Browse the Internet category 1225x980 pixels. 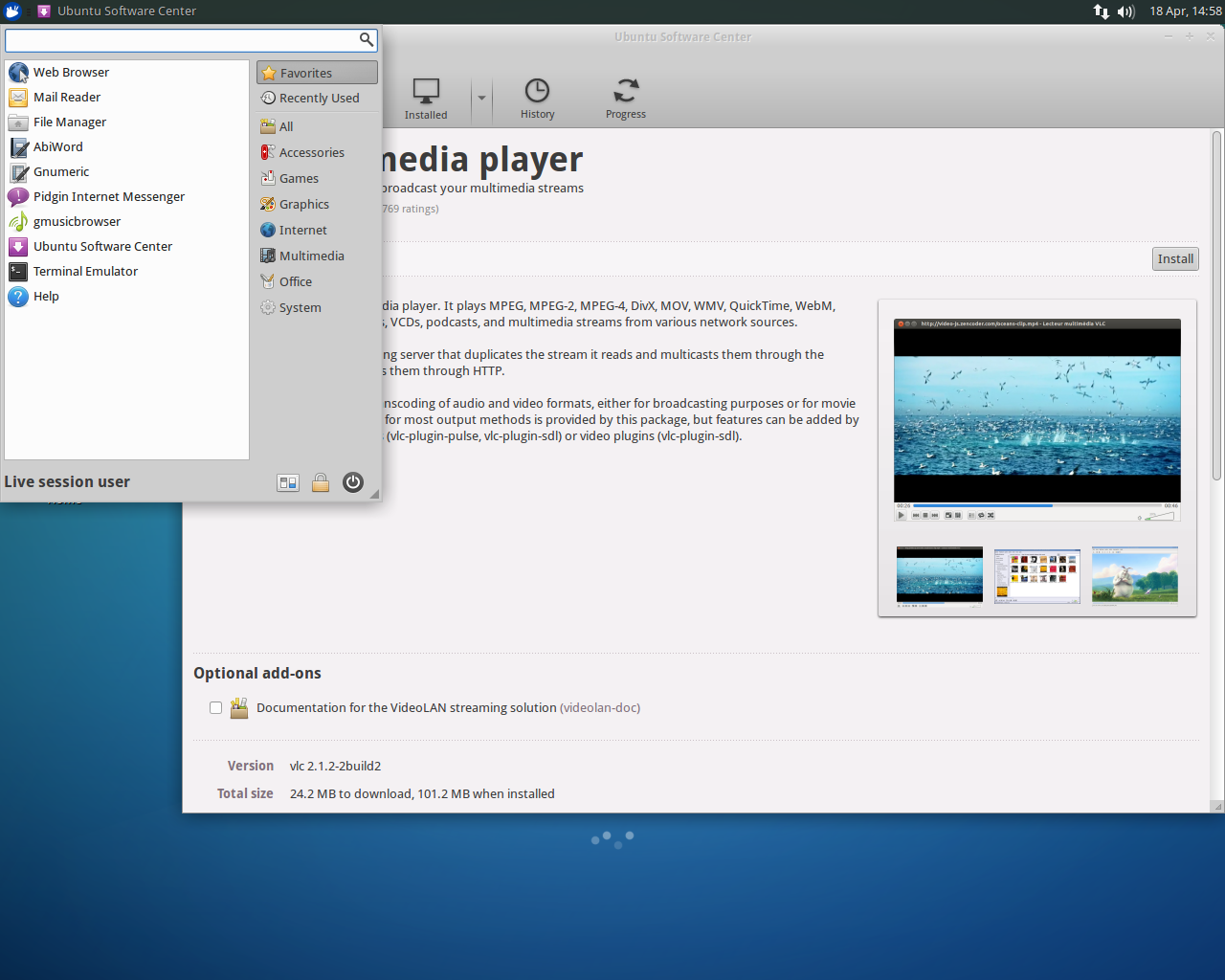coord(317,230)
